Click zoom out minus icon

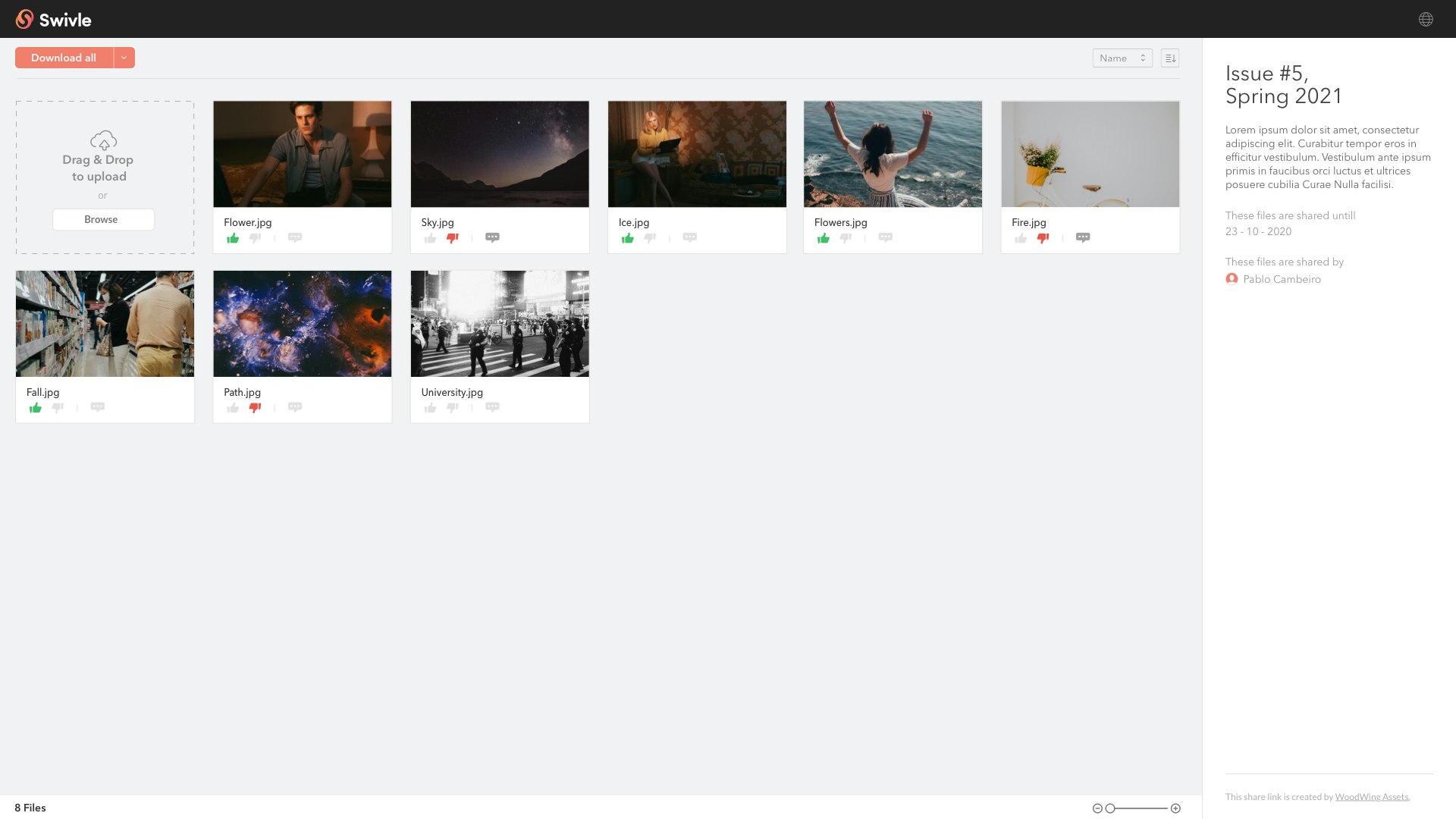1097,808
